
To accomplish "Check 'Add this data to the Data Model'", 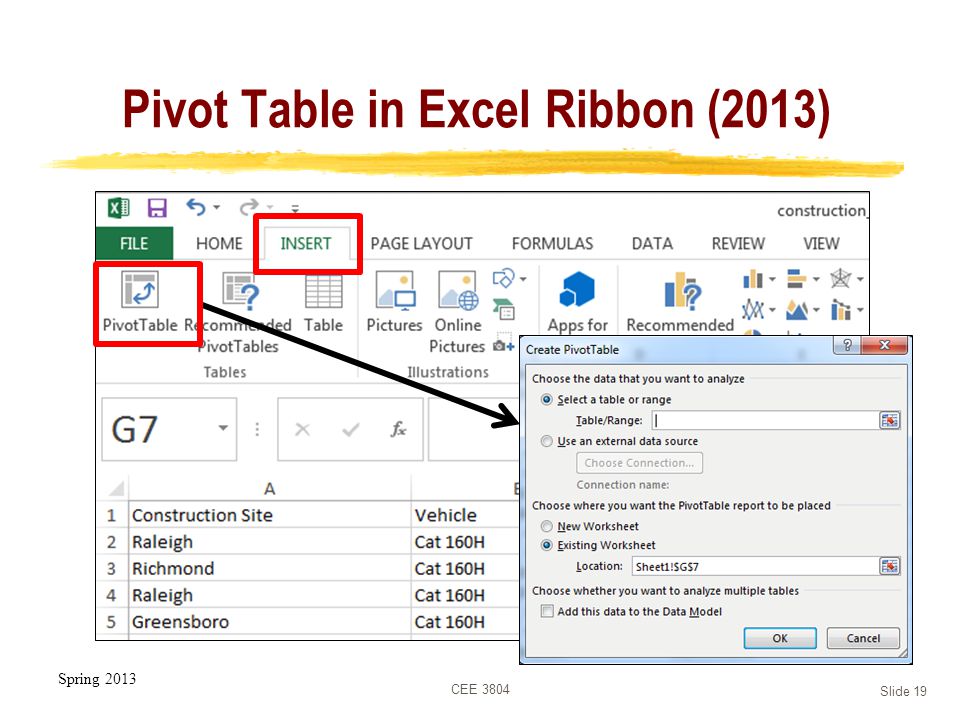I will (547, 611).
